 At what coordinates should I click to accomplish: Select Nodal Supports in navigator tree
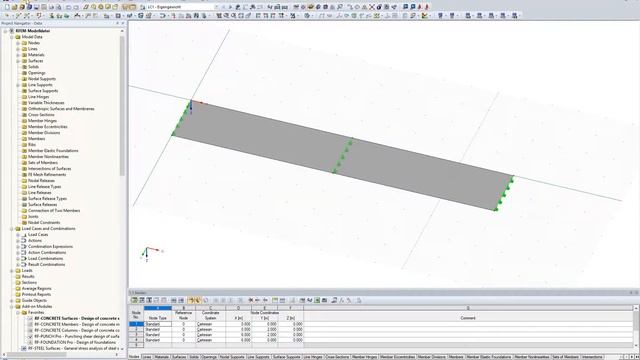click(42, 79)
